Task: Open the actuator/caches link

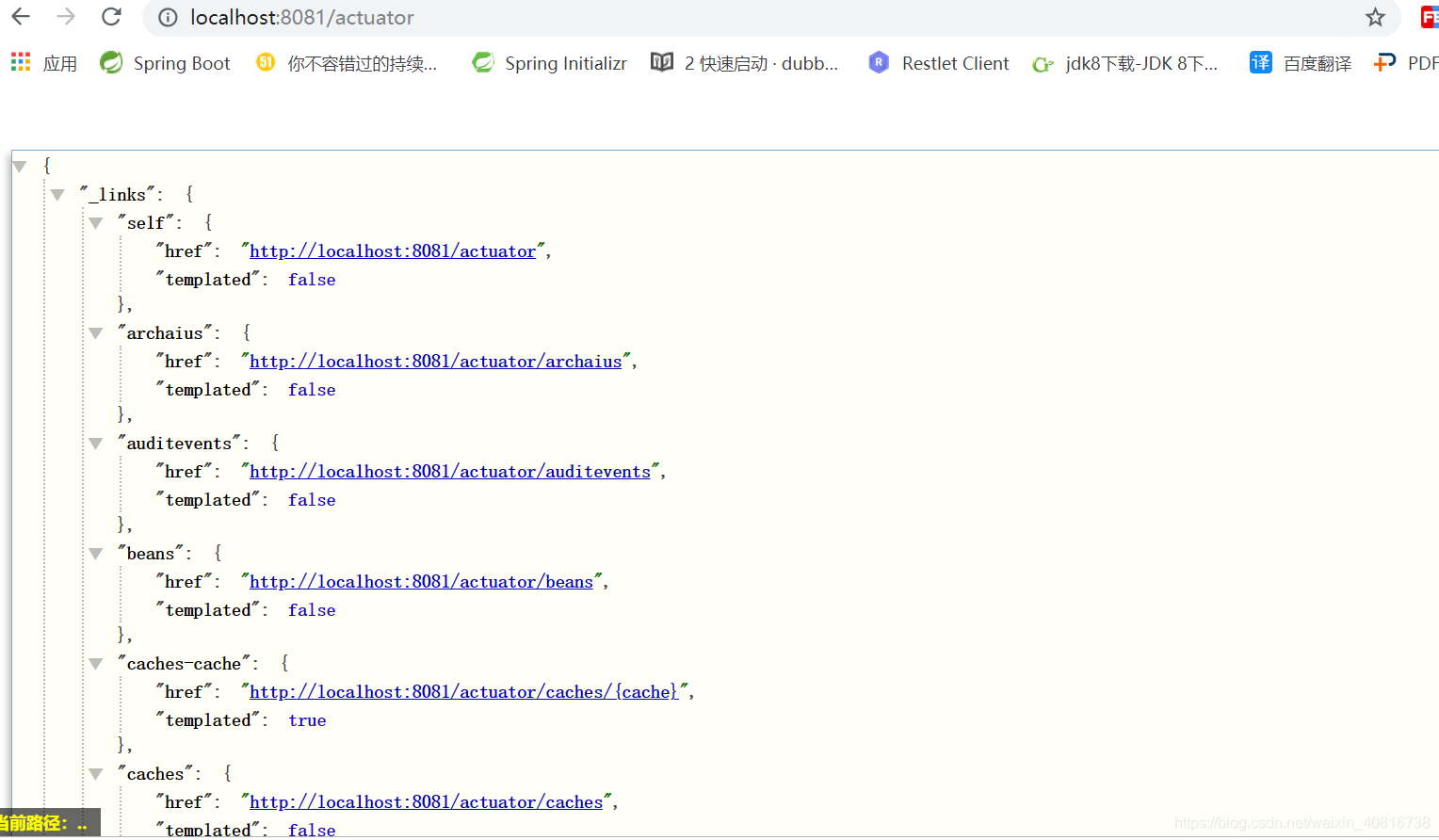Action: pos(426,802)
